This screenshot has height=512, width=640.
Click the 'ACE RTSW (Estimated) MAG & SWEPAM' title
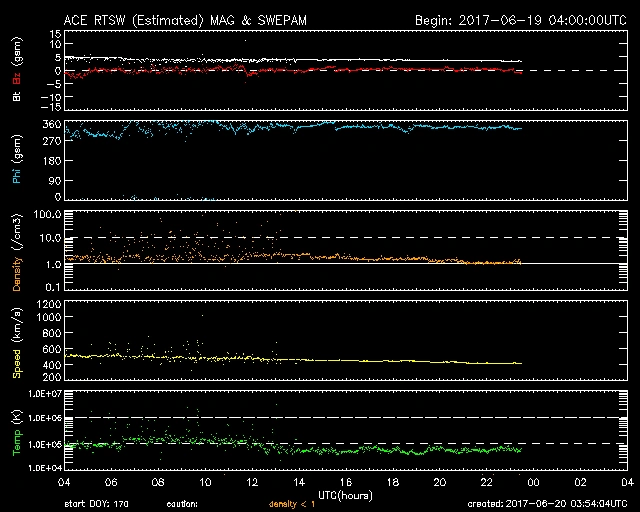coord(185,20)
